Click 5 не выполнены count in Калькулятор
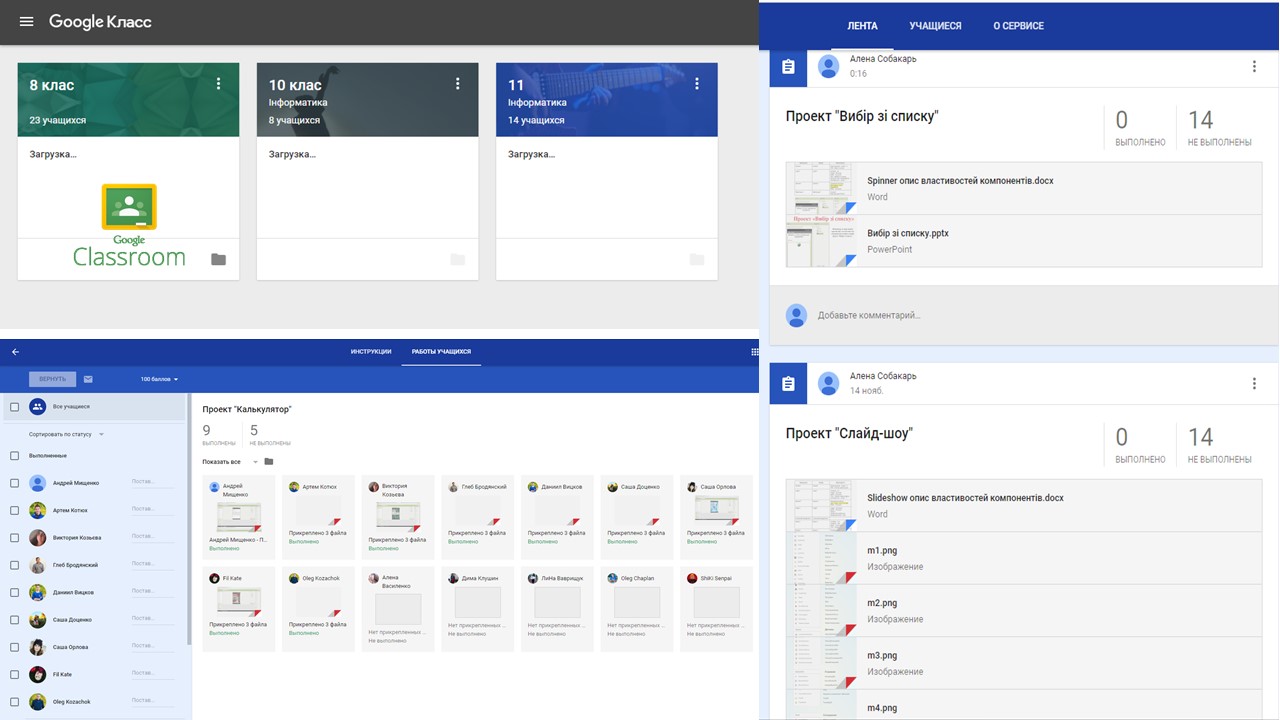 click(270, 436)
